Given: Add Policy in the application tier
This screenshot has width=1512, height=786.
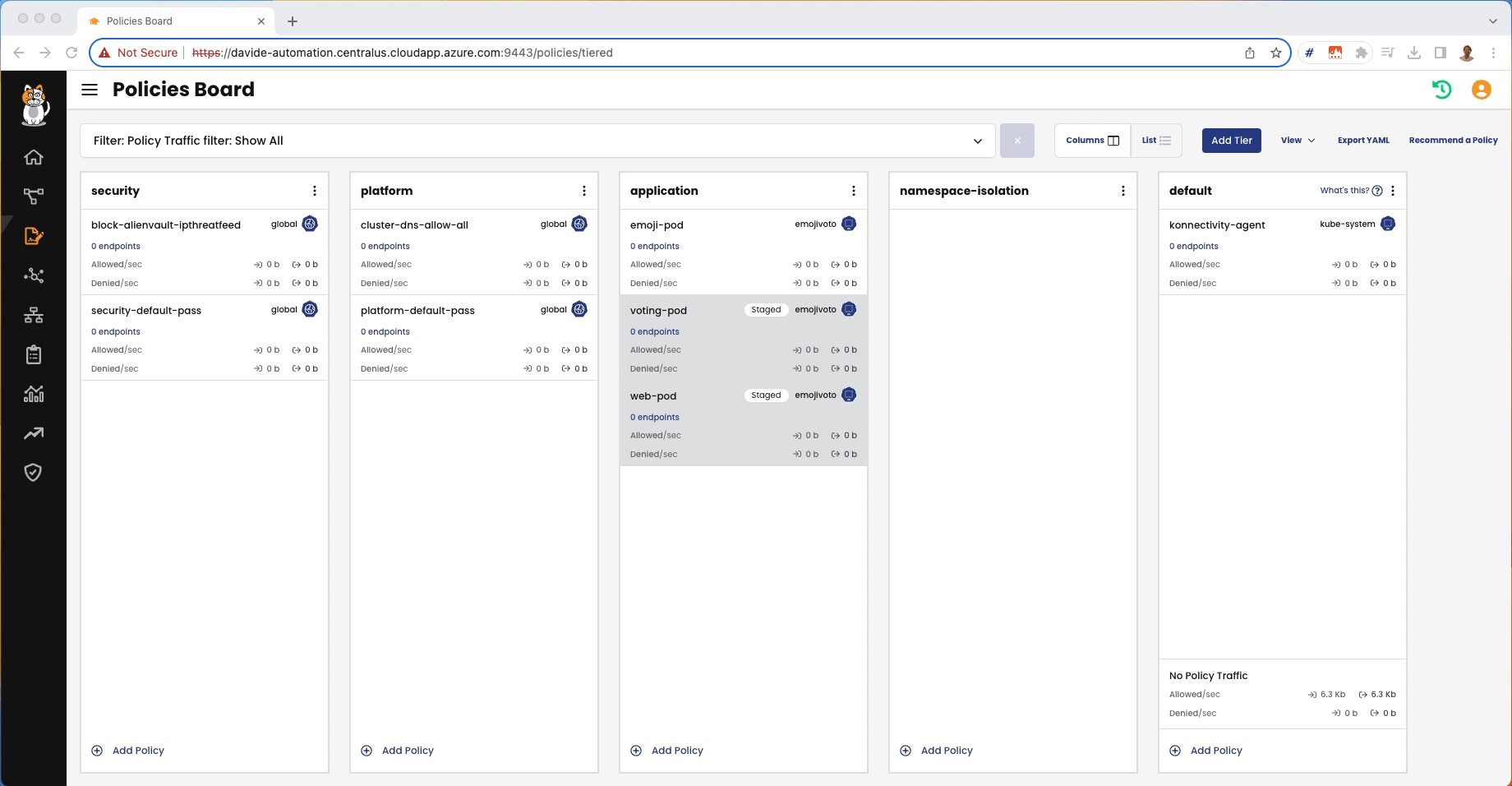Looking at the screenshot, I should (x=666, y=751).
